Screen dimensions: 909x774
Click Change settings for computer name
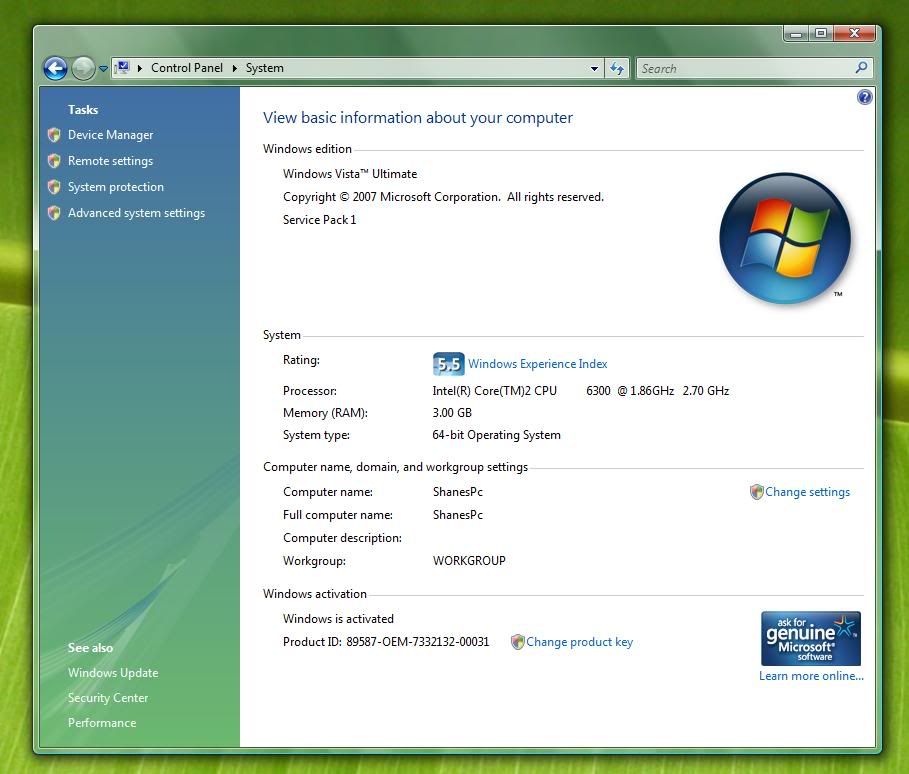[807, 492]
